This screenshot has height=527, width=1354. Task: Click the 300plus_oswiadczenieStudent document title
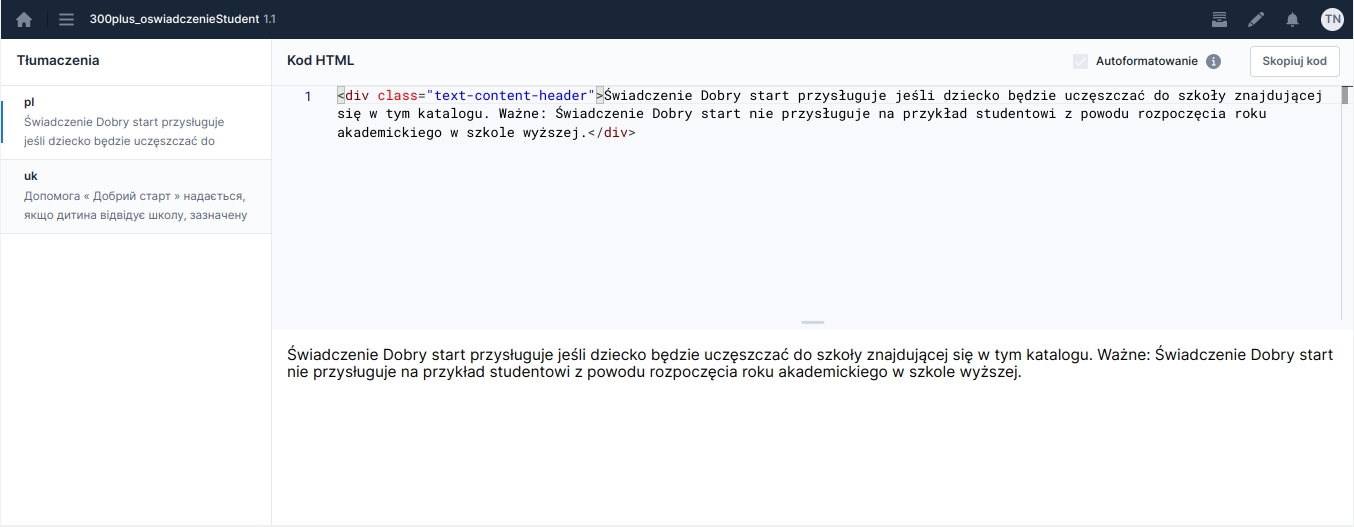[174, 19]
